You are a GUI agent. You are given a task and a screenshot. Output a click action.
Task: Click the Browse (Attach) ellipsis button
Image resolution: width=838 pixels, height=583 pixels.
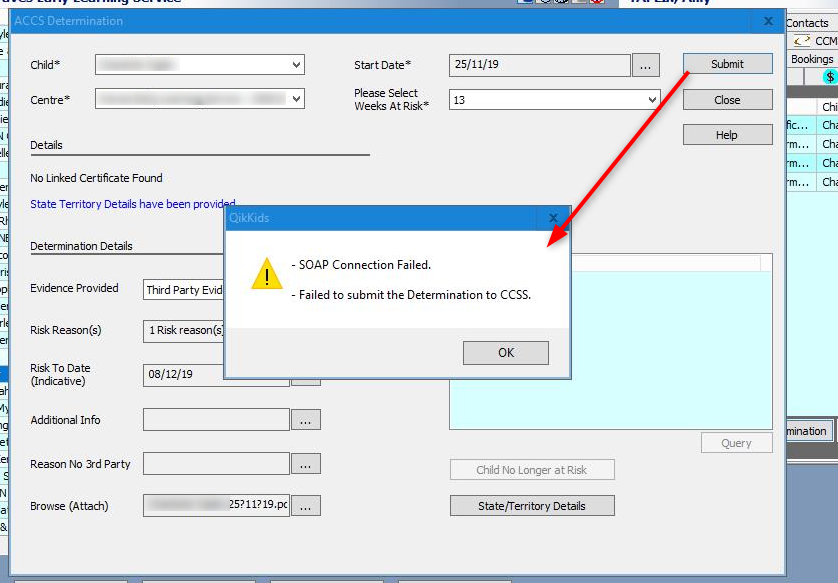[x=305, y=506]
